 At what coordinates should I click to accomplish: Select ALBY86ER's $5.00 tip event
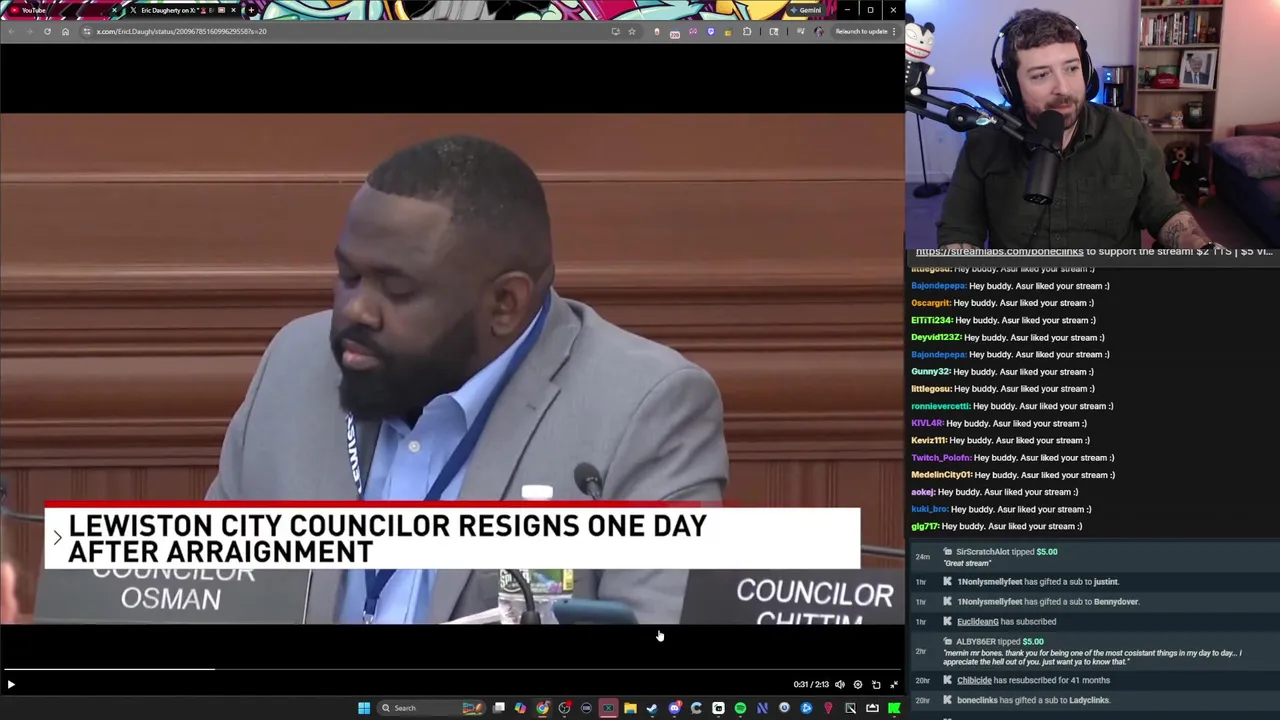(x=1092, y=651)
